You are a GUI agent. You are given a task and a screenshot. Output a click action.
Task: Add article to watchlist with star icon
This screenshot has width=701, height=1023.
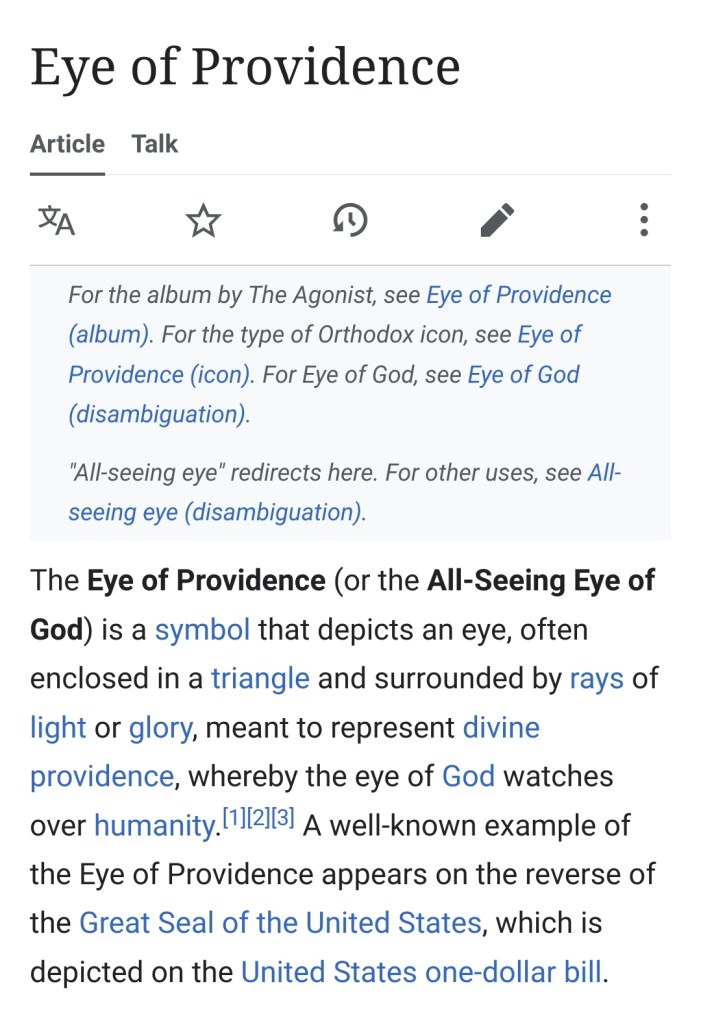203,220
